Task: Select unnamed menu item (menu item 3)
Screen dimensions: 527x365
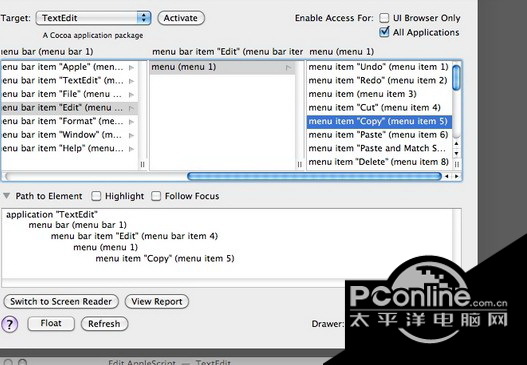Action: click(379, 94)
